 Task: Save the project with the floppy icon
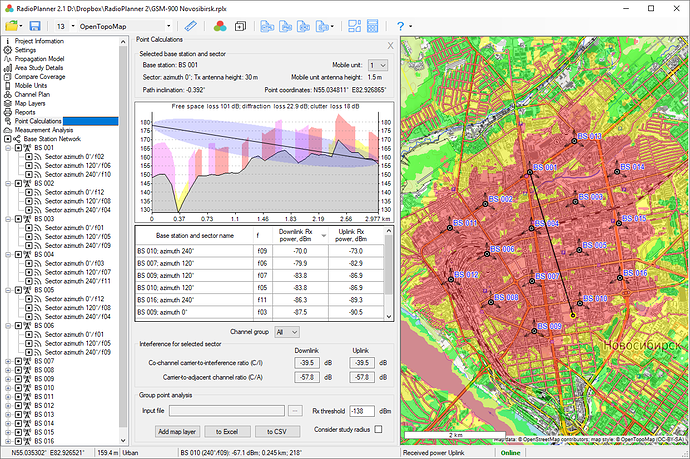[35, 26]
